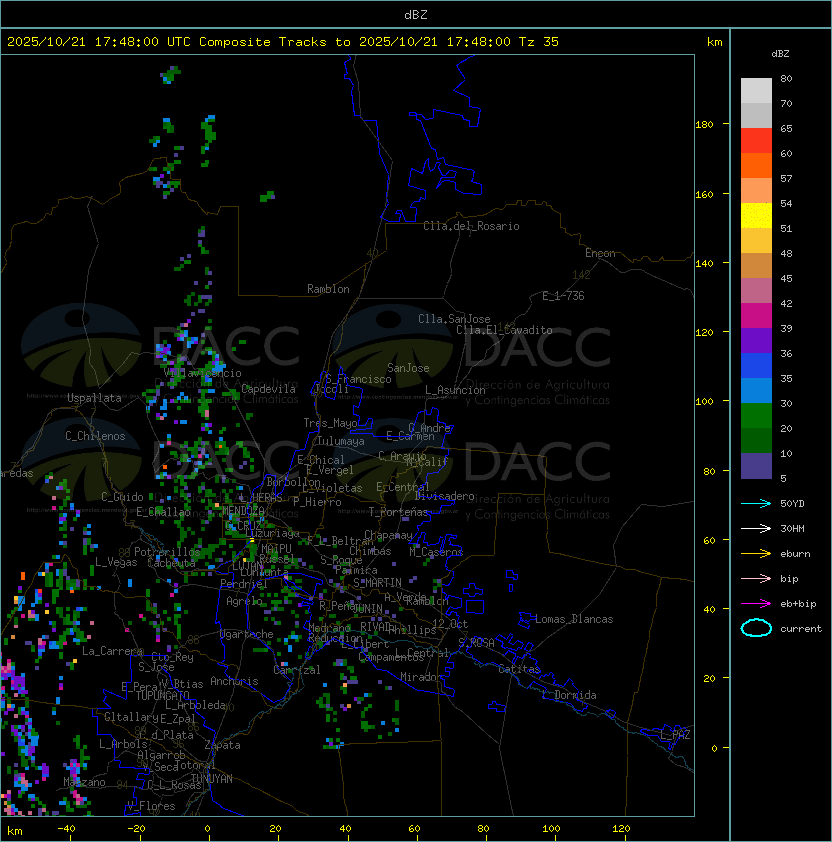This screenshot has height=842, width=832.
Task: Click the 'Tulumaya' map label
Action: click(x=341, y=441)
